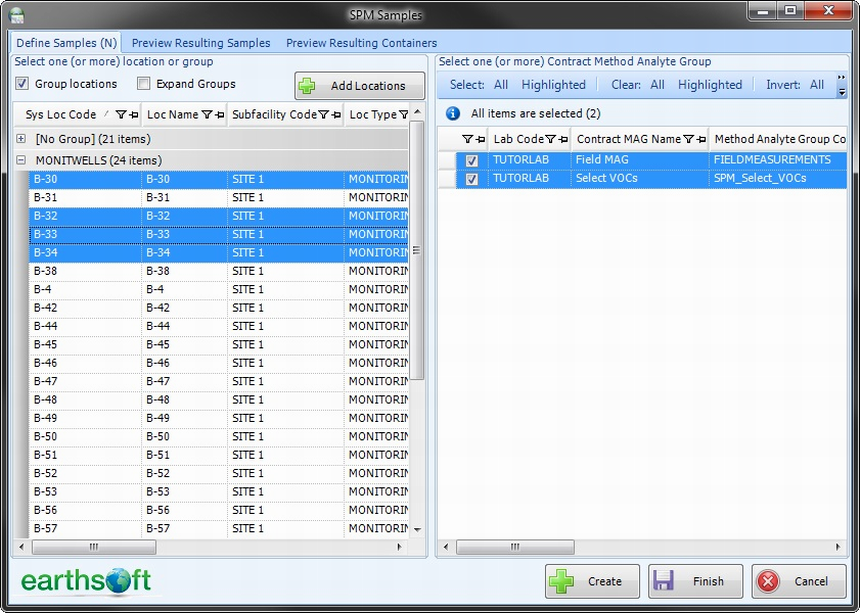Click filter icon in Subfacility Code column
The height and width of the screenshot is (613, 860).
(324, 115)
